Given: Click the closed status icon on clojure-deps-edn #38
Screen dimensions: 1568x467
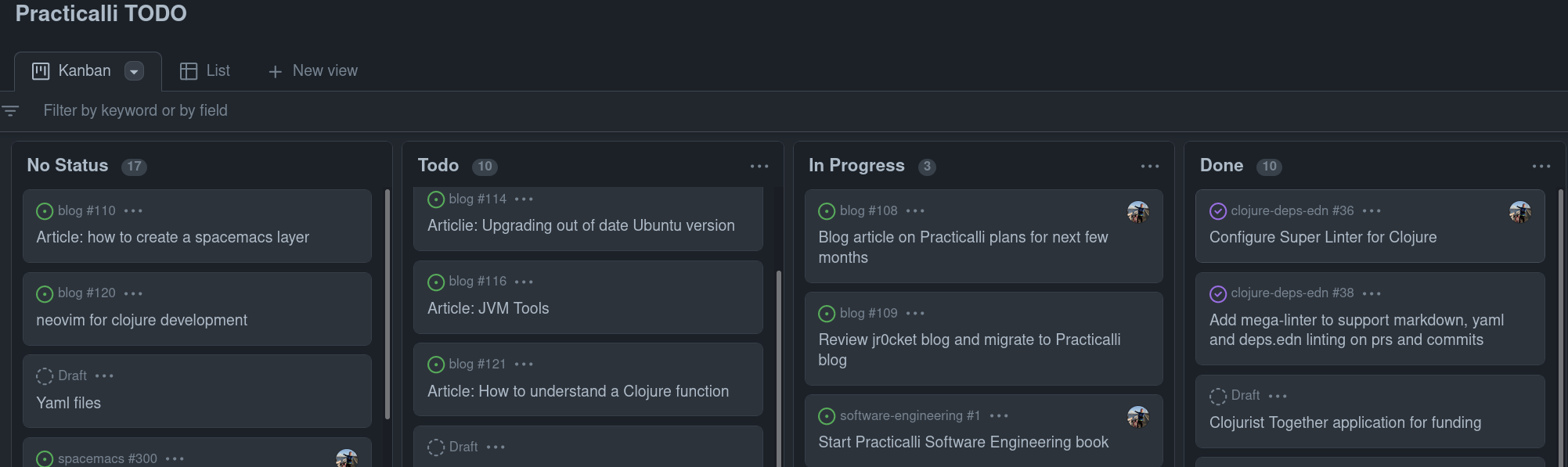Looking at the screenshot, I should click(x=1217, y=293).
